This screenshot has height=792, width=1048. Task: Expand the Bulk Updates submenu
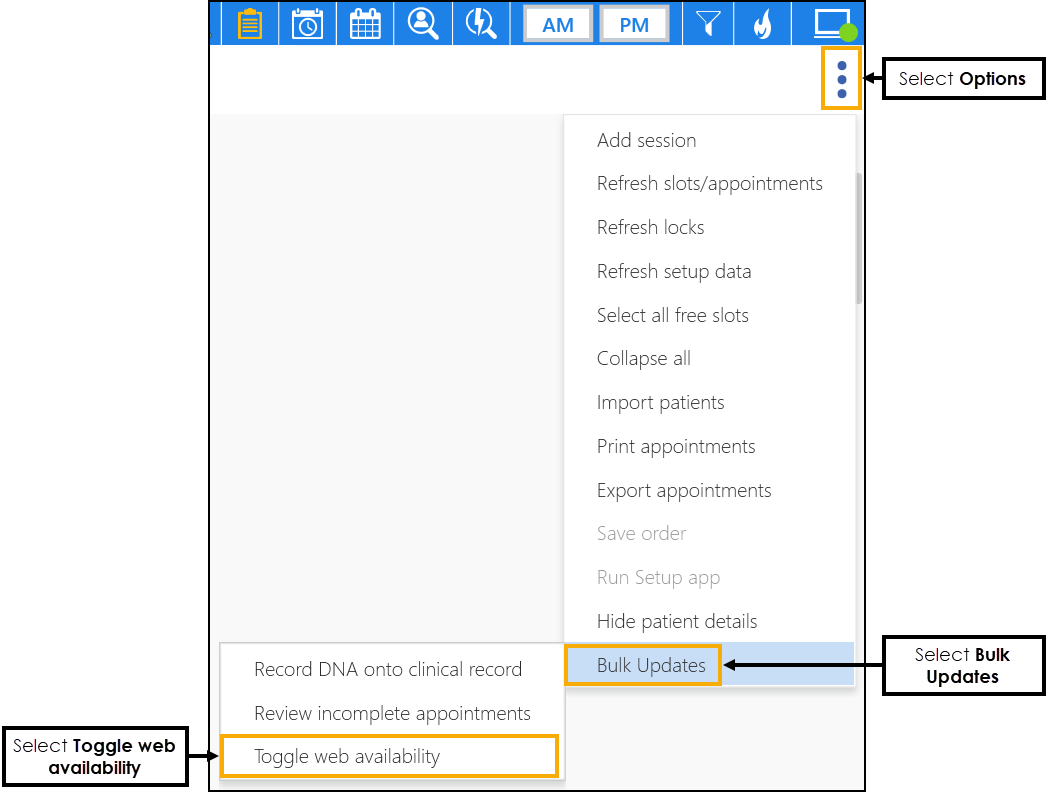point(651,666)
